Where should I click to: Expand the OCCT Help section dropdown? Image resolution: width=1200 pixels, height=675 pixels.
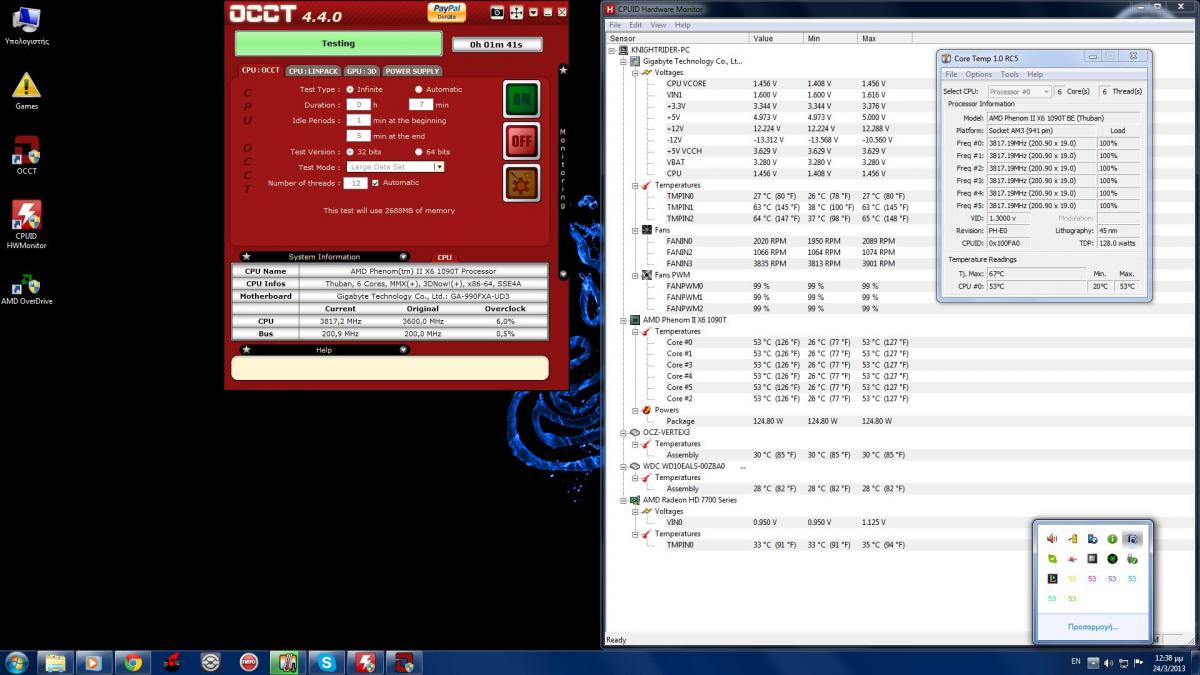tap(404, 350)
